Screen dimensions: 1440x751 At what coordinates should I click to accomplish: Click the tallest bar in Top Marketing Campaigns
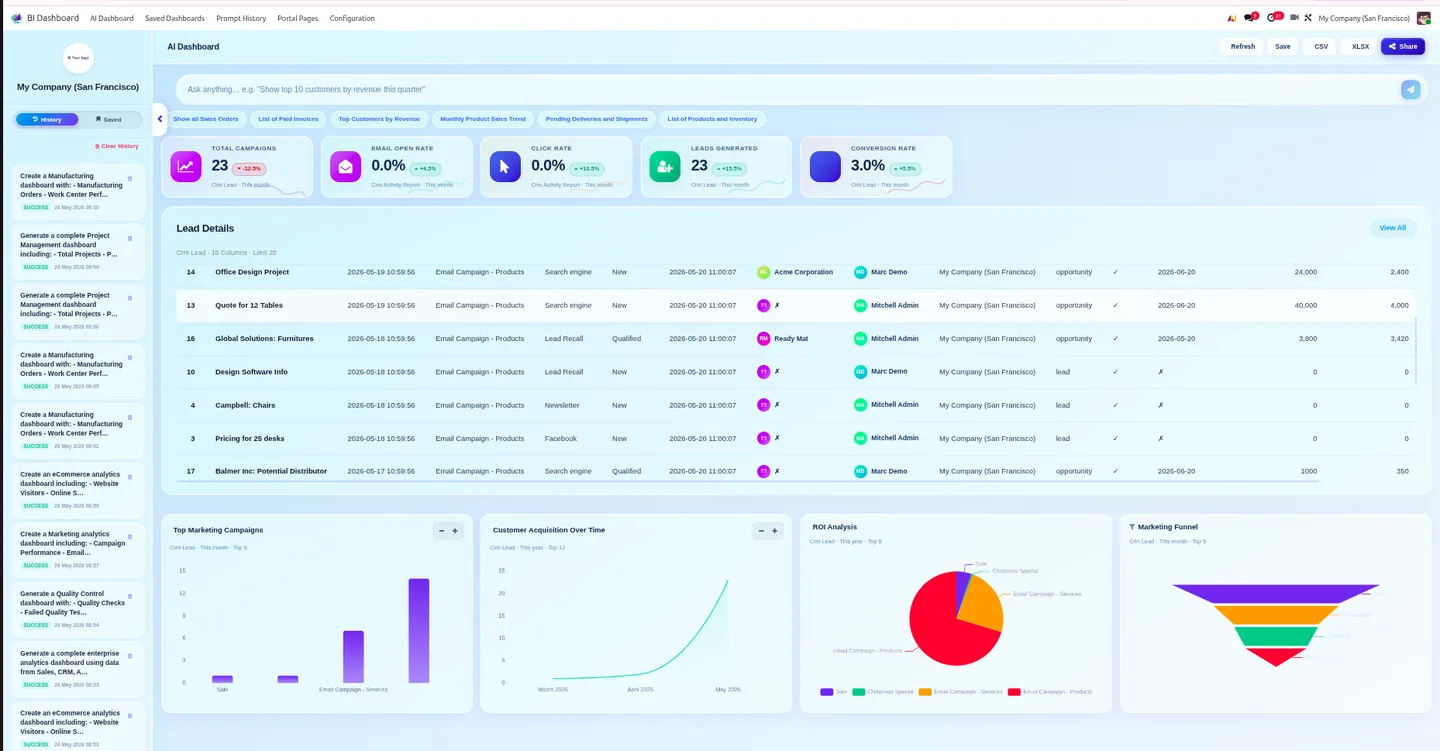(x=419, y=631)
